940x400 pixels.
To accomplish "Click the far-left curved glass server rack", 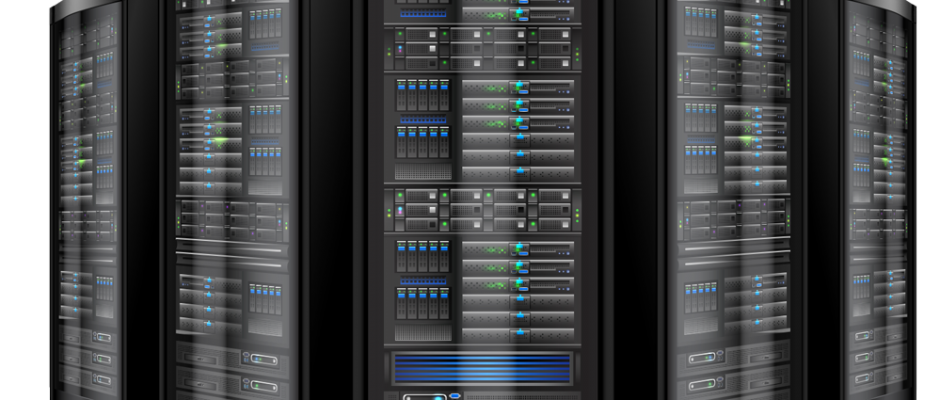I will coord(88,200).
